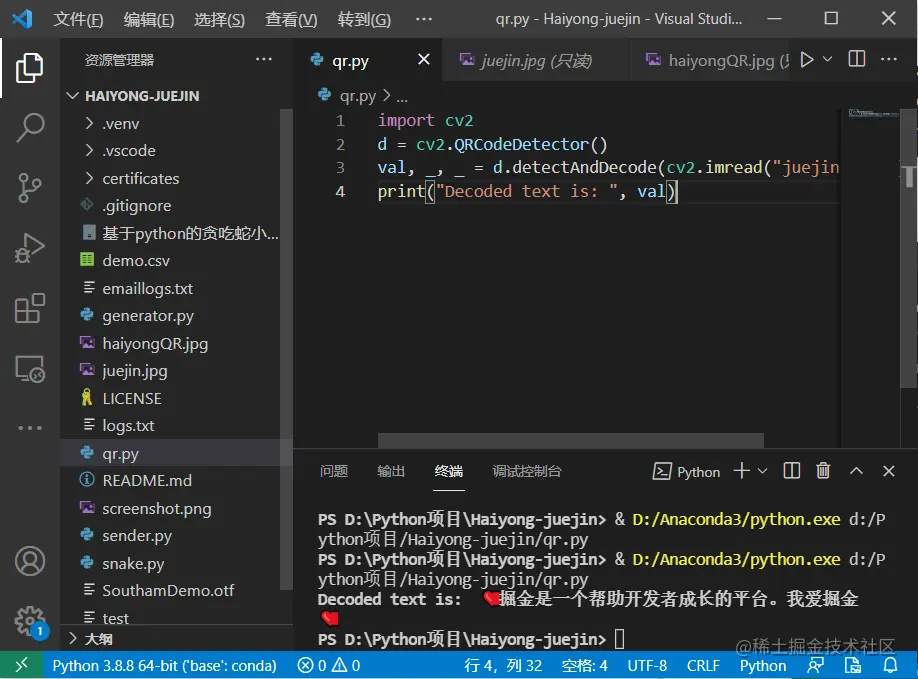
Task: Change CRLF end of line sequence
Action: click(x=703, y=666)
